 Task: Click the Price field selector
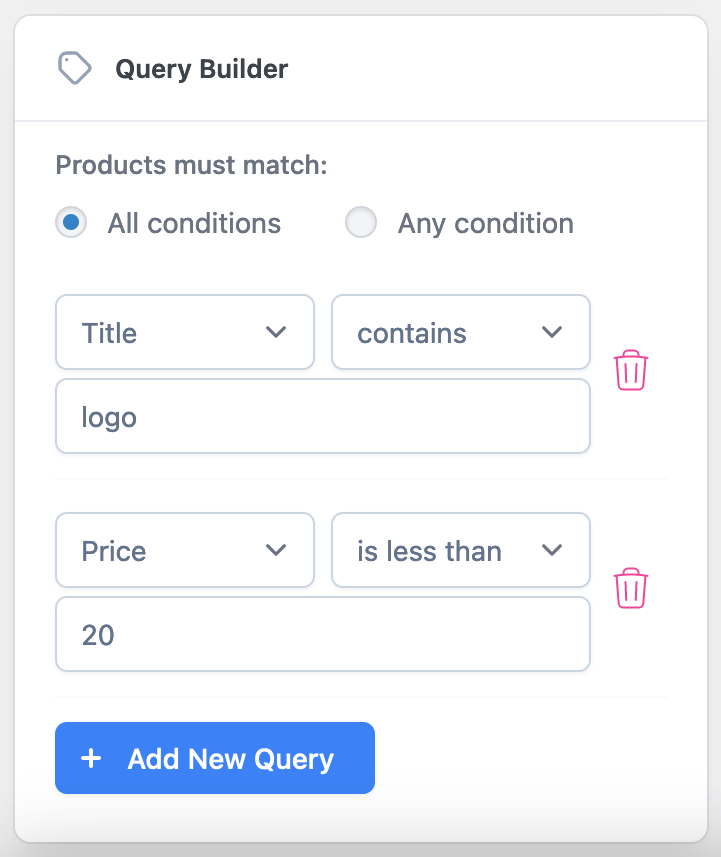[x=185, y=550]
